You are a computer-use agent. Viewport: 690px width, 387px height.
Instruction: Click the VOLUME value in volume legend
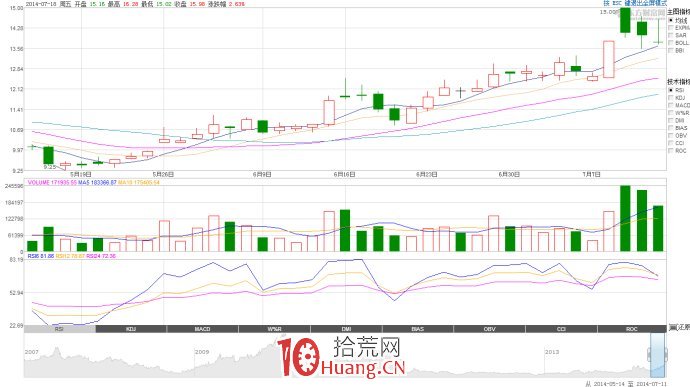pos(52,182)
